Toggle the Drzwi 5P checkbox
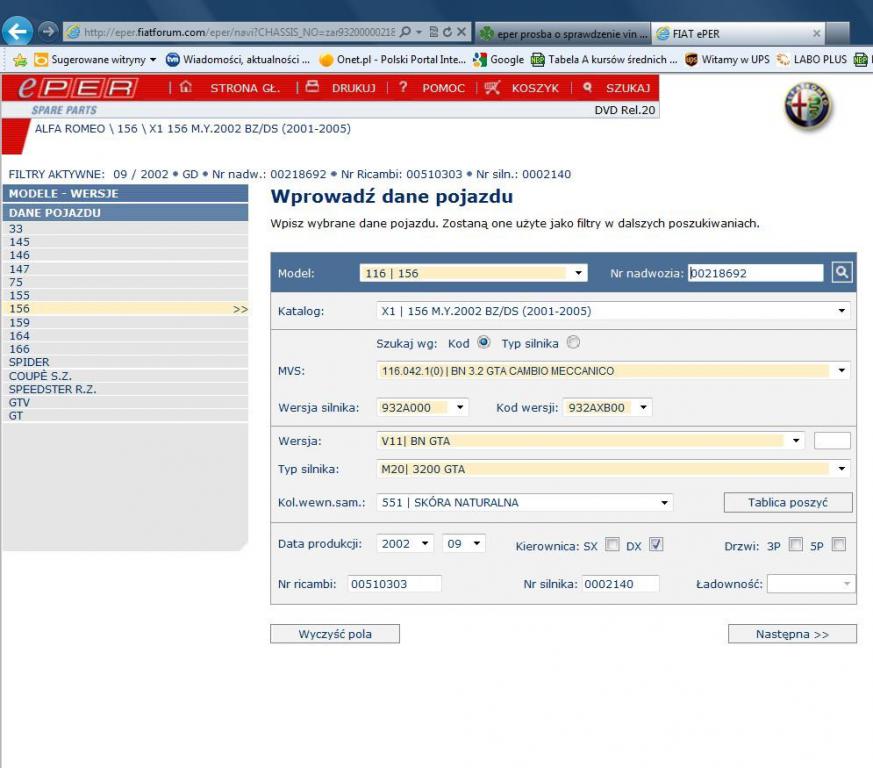873x768 pixels. coord(838,544)
